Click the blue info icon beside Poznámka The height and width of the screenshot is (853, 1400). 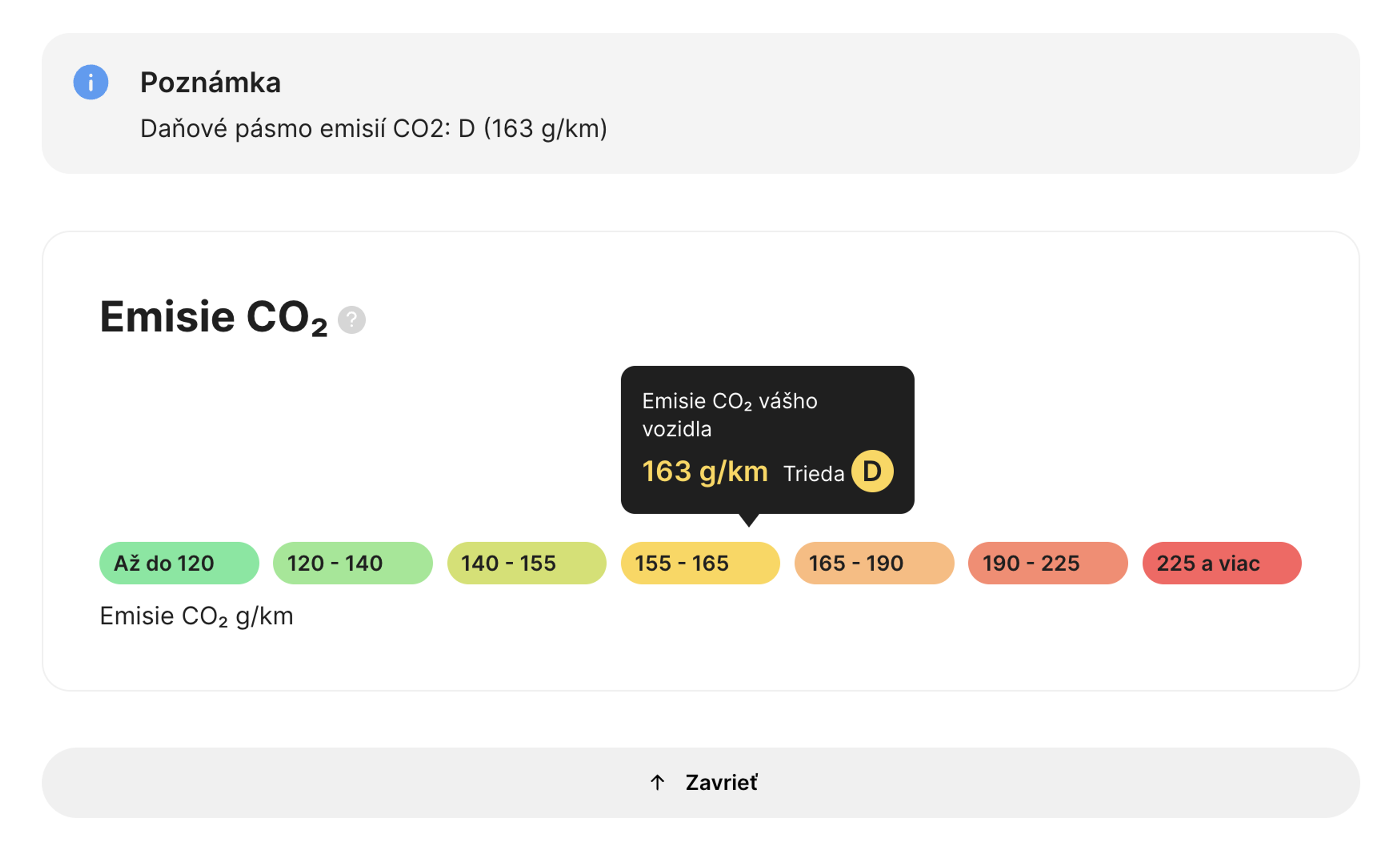(x=91, y=82)
